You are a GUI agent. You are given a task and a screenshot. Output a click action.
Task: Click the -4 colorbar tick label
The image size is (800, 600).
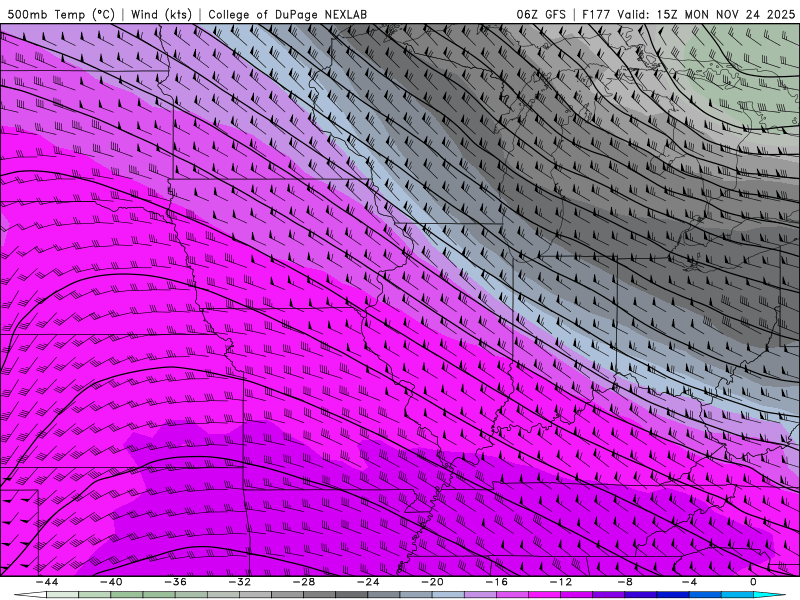click(689, 582)
